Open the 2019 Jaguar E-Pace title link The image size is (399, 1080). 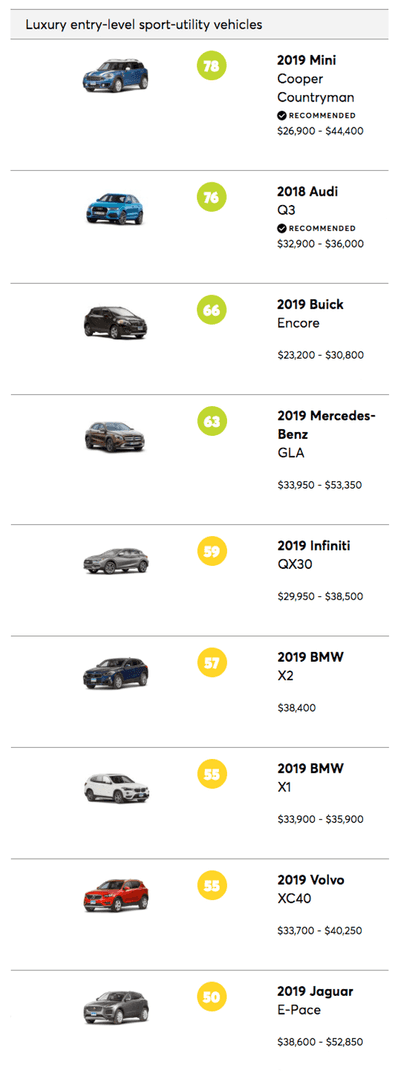point(315,1000)
